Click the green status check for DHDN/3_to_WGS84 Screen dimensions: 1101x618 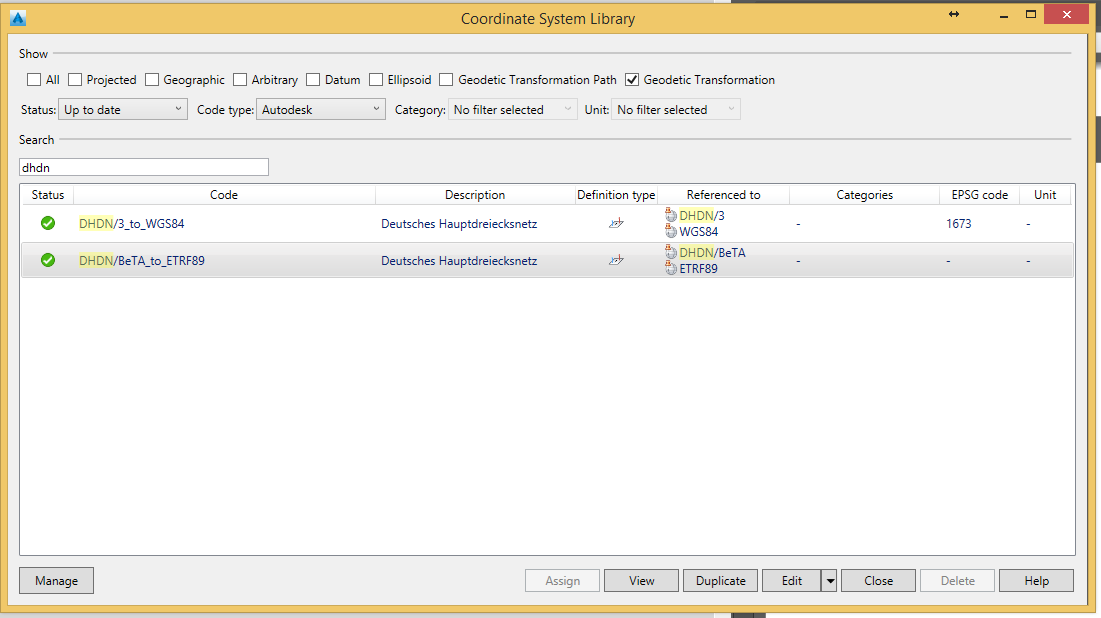point(48,223)
